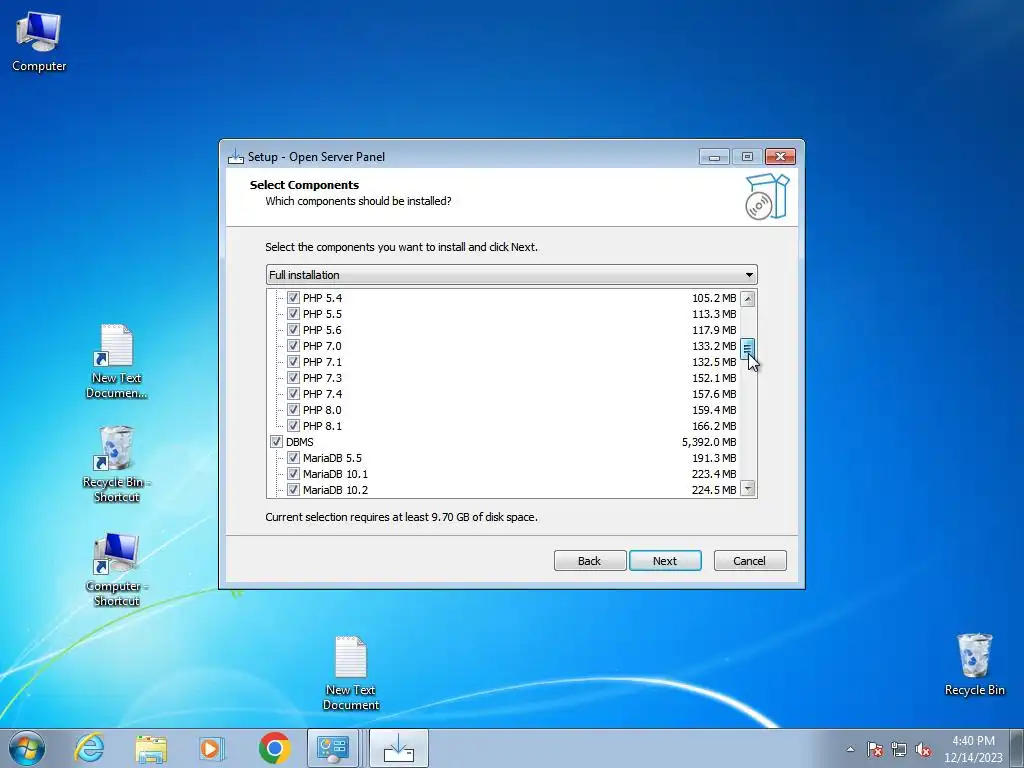This screenshot has width=1024, height=768.
Task: Launch Windows Media Player from the taskbar
Action: 212,748
